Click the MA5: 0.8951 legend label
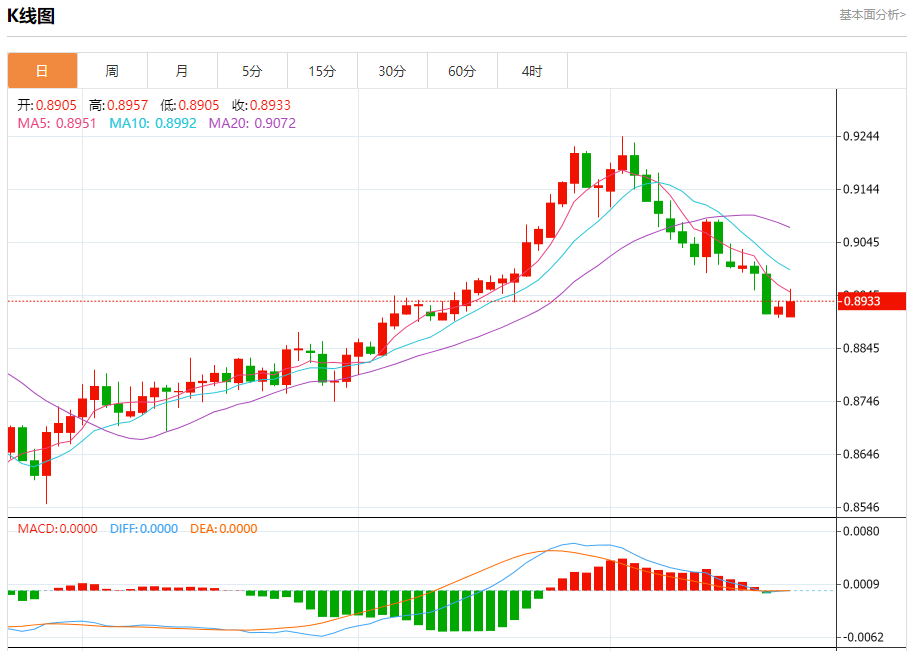This screenshot has width=915, height=651. [57, 123]
